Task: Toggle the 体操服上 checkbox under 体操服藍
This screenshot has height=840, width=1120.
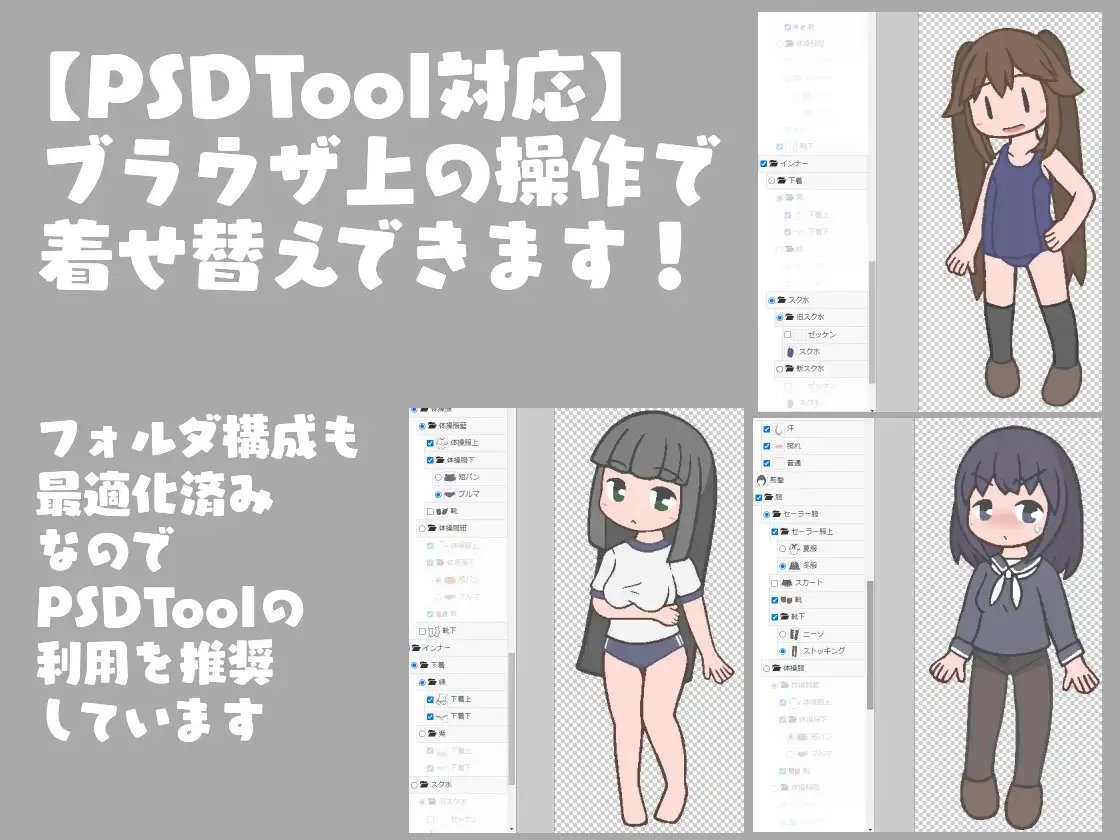Action: pos(430,443)
